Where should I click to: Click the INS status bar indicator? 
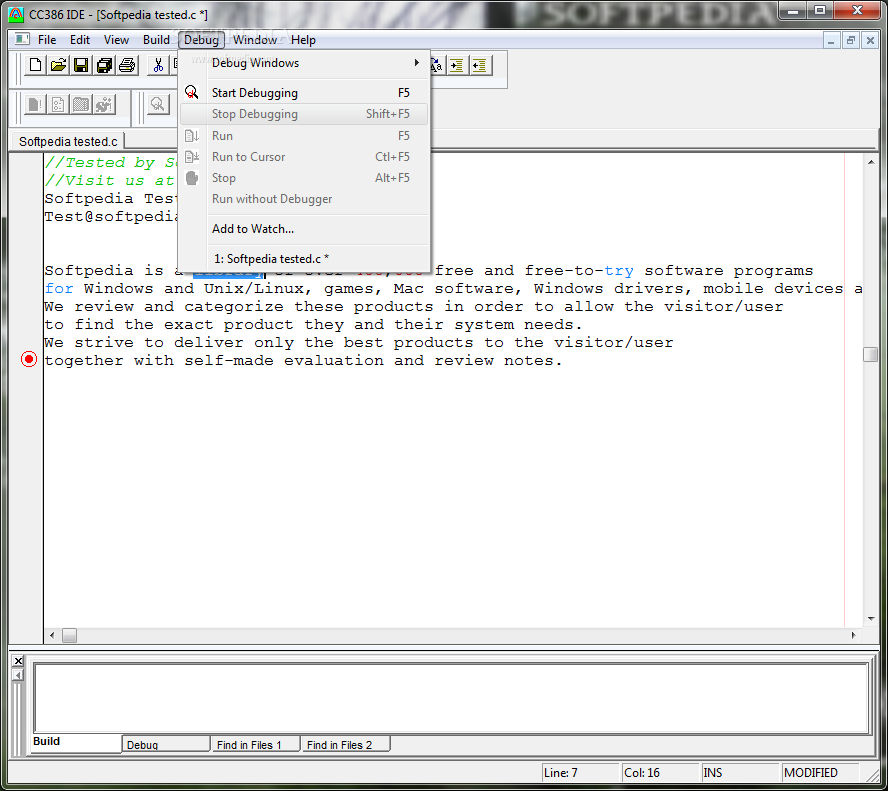coord(740,772)
